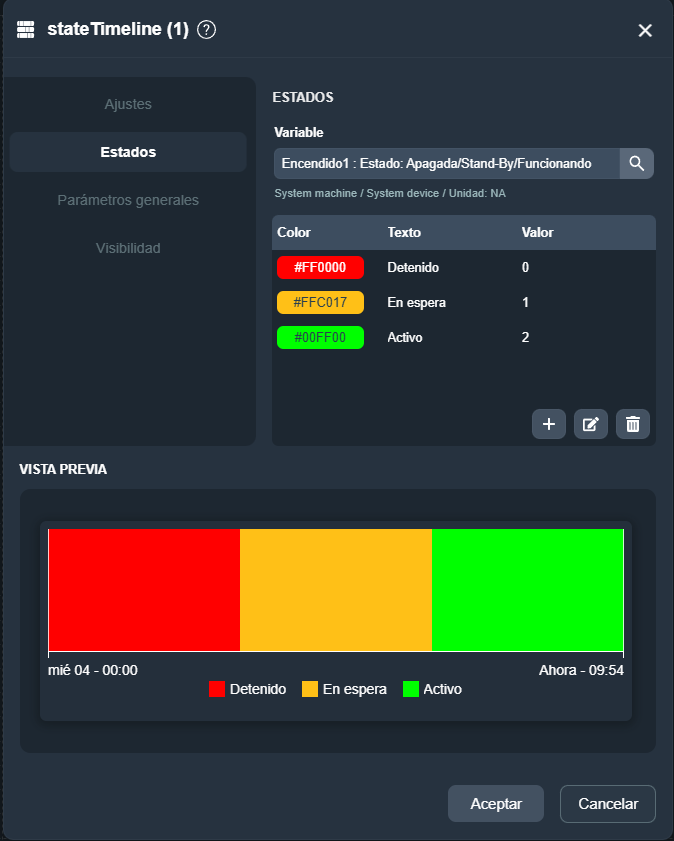This screenshot has height=841, width=674.
Task: Open the Ajustes tab
Action: point(128,104)
